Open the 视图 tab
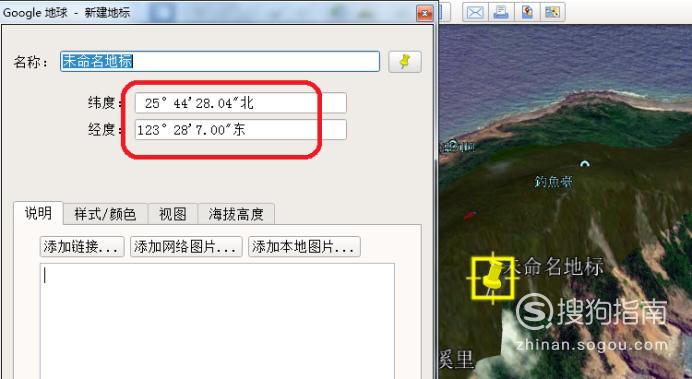The height and width of the screenshot is (379, 692). 173,214
